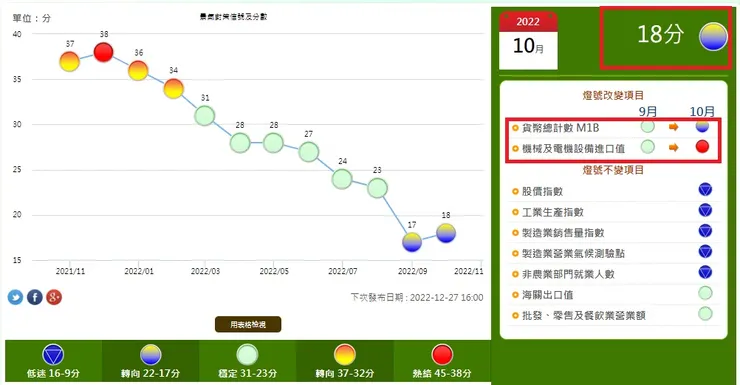The height and width of the screenshot is (385, 740).
Task: Click the 2022/11 axis label
Action: [x=469, y=271]
